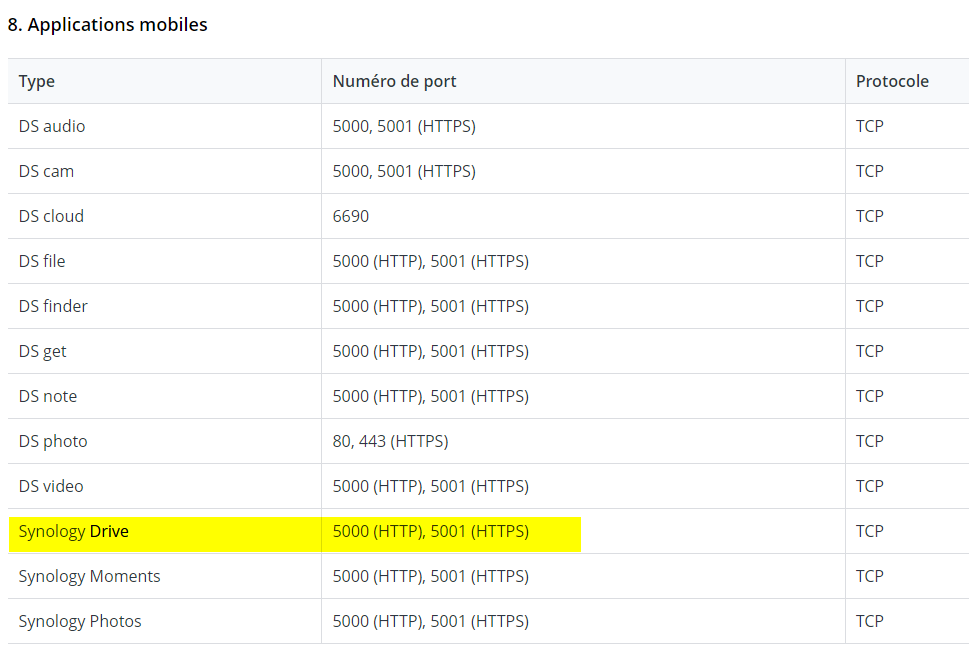The image size is (969, 662).
Task: Click TCP in the DS audio row
Action: (870, 126)
